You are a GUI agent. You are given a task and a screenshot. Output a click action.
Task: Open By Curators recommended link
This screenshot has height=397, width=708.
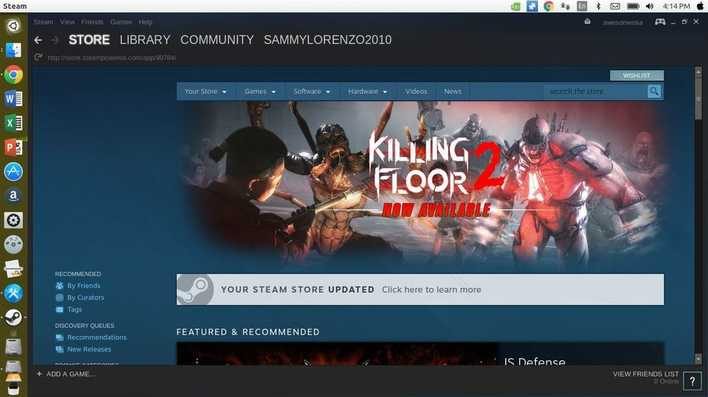[x=85, y=298]
